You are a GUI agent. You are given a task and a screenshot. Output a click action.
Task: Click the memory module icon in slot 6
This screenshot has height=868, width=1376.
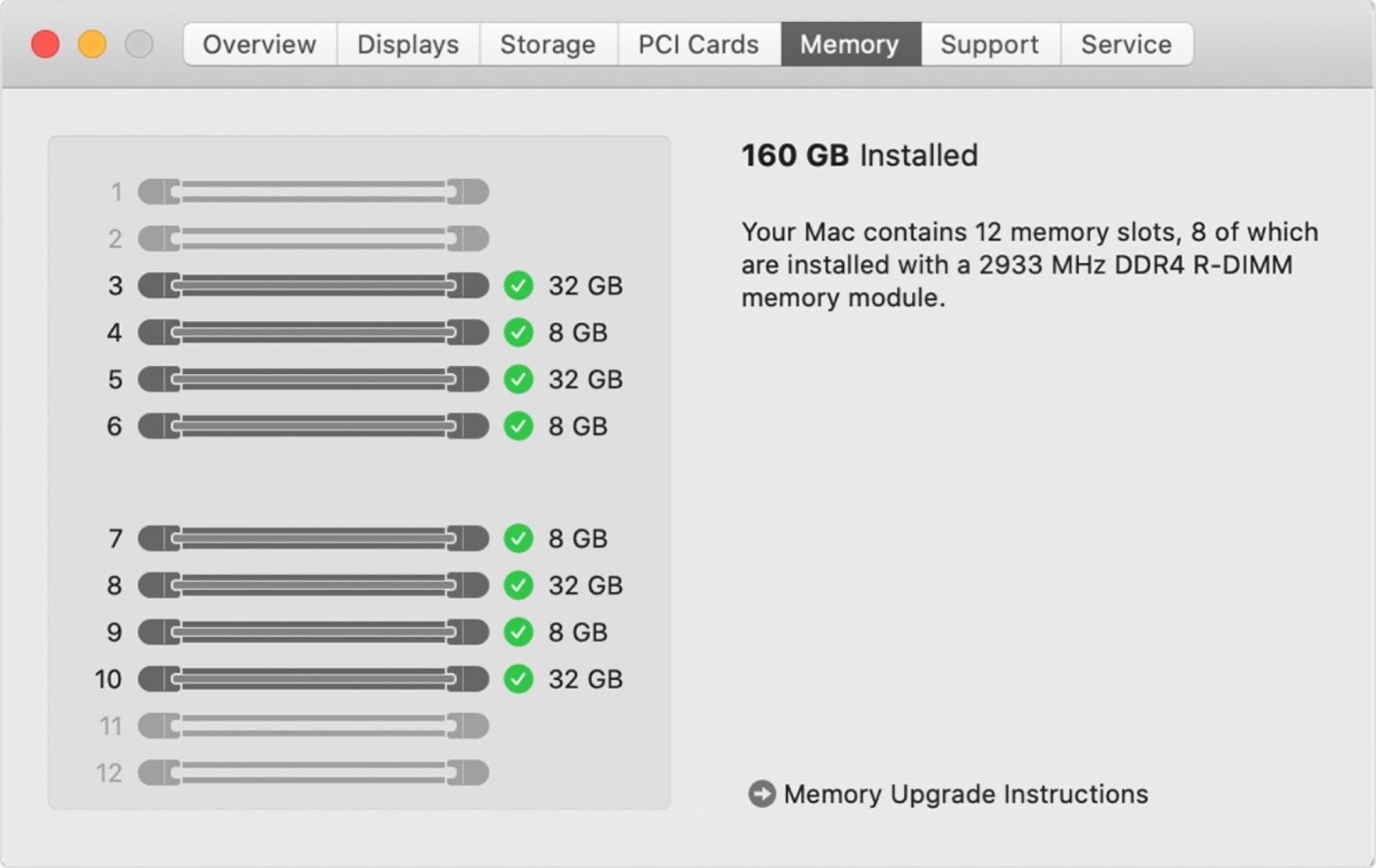[313, 426]
